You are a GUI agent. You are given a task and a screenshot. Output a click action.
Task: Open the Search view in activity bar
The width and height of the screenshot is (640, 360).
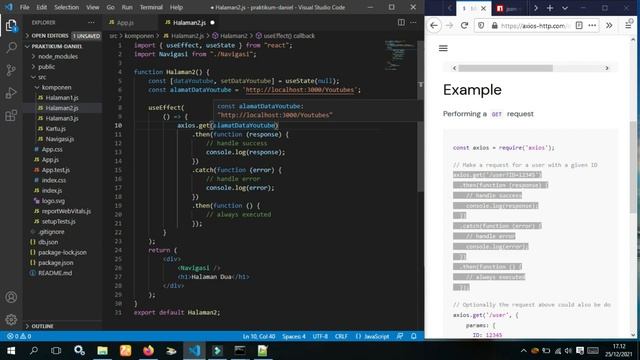click(11, 48)
